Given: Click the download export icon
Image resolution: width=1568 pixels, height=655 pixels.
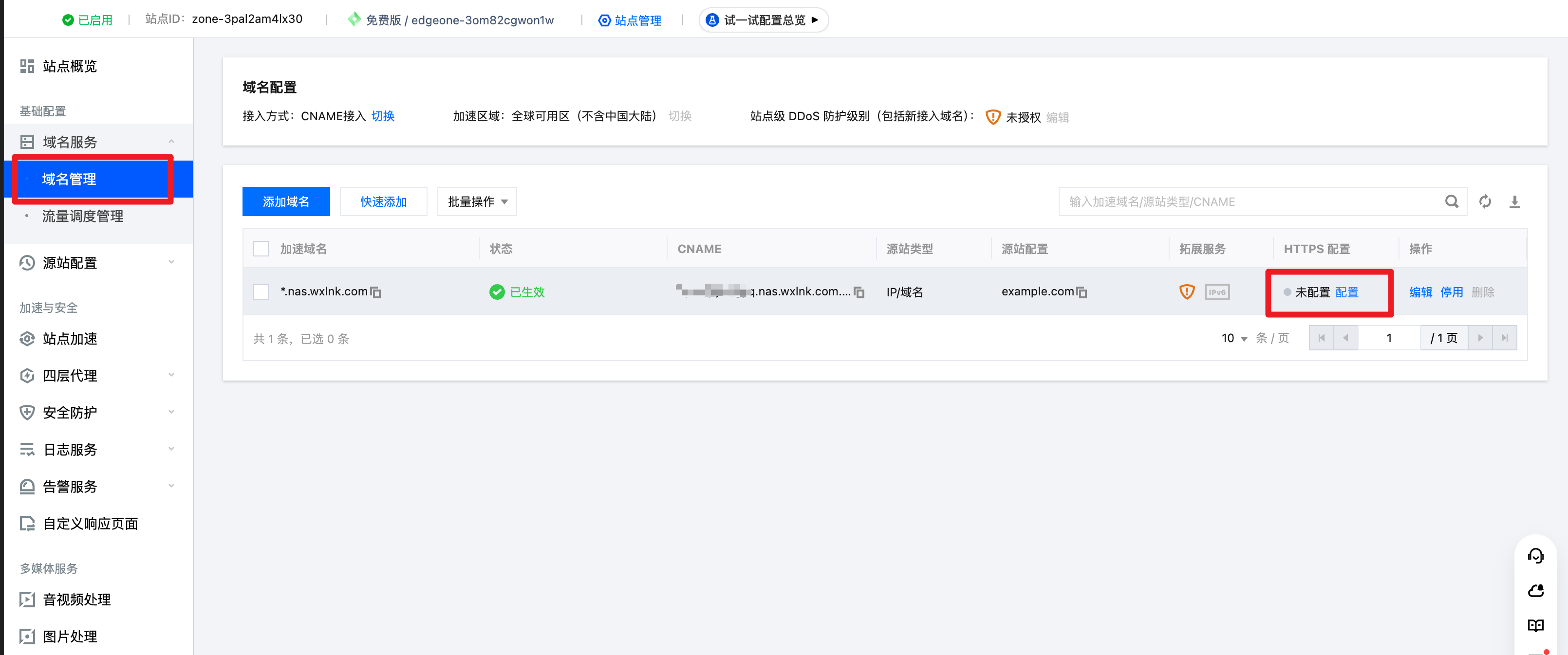Looking at the screenshot, I should tap(1514, 201).
